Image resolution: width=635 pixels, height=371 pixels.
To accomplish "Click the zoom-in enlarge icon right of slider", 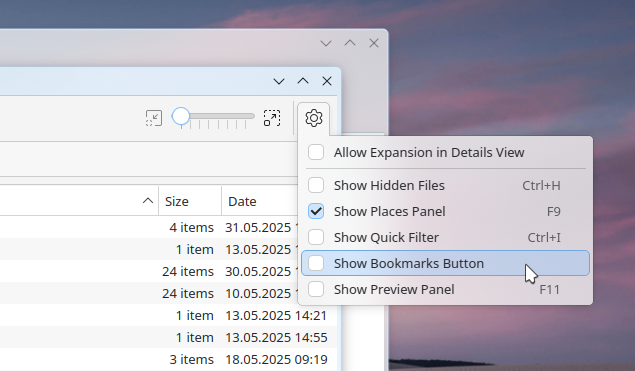I will click(x=272, y=118).
